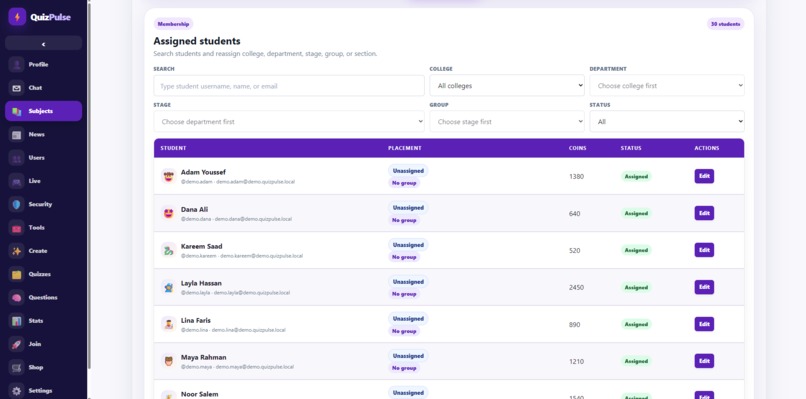Click Adam Youssef's avatar

(x=169, y=176)
